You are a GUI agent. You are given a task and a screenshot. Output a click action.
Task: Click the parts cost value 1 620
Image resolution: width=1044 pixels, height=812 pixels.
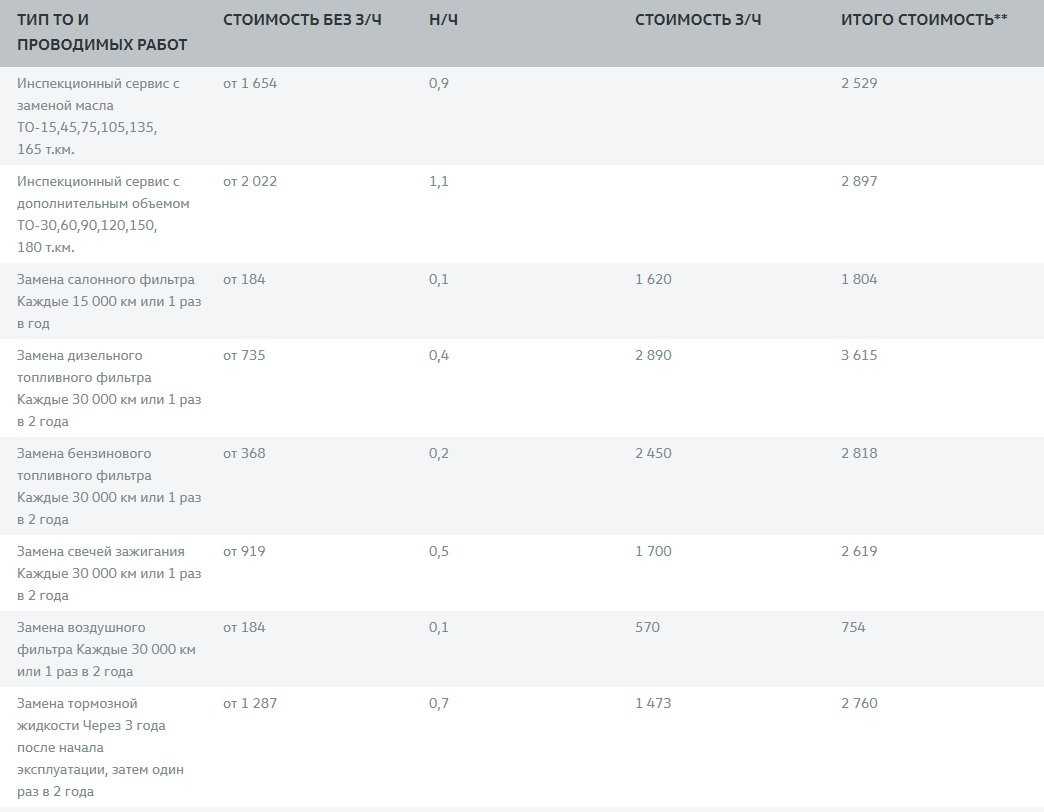pyautogui.click(x=653, y=280)
